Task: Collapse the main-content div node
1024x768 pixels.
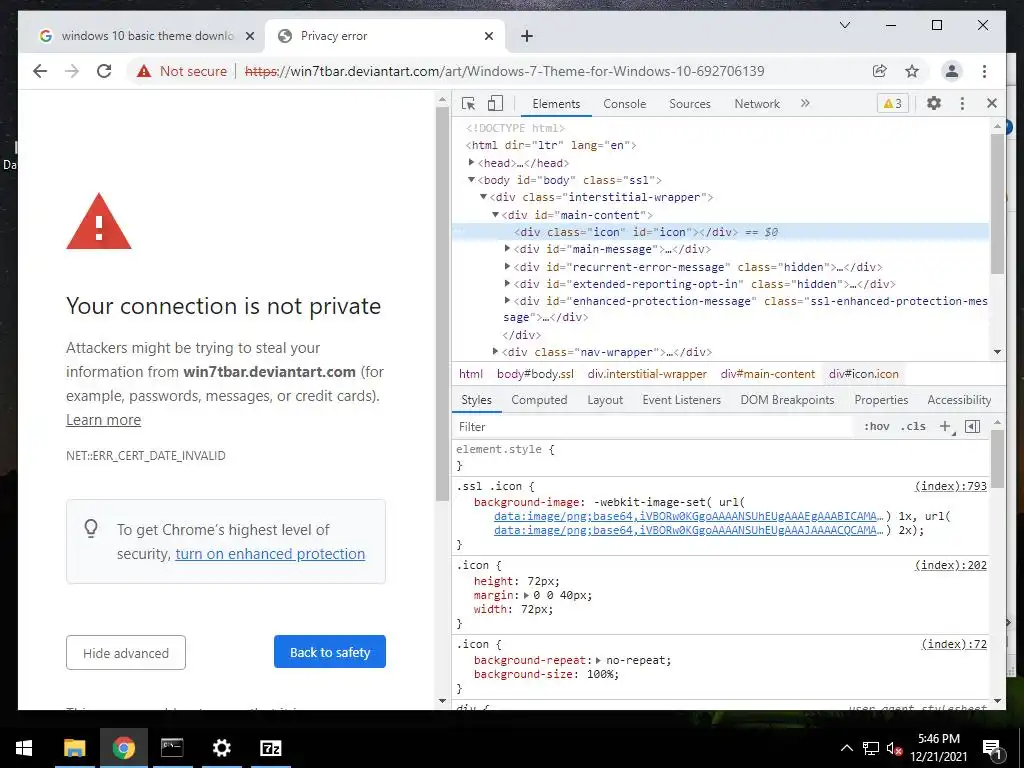Action: [x=495, y=214]
